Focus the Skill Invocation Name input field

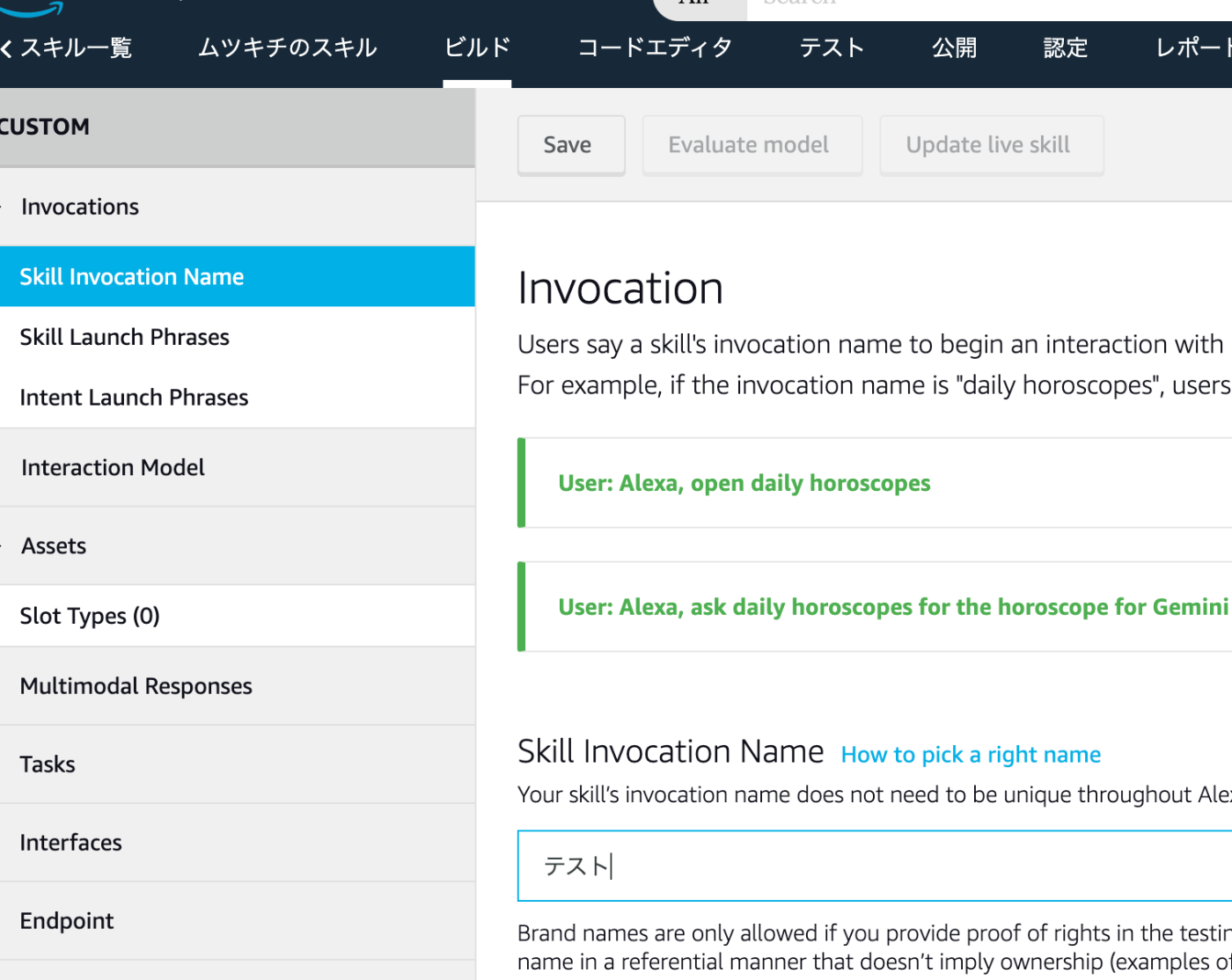pos(875,866)
